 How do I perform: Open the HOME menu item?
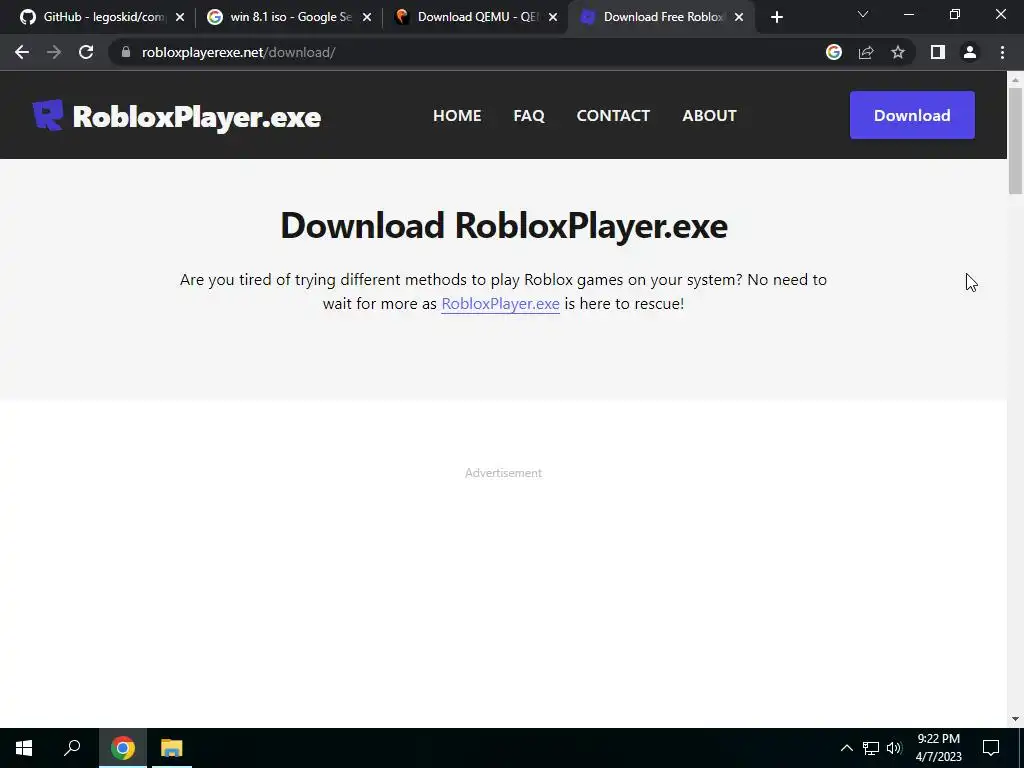coord(457,116)
